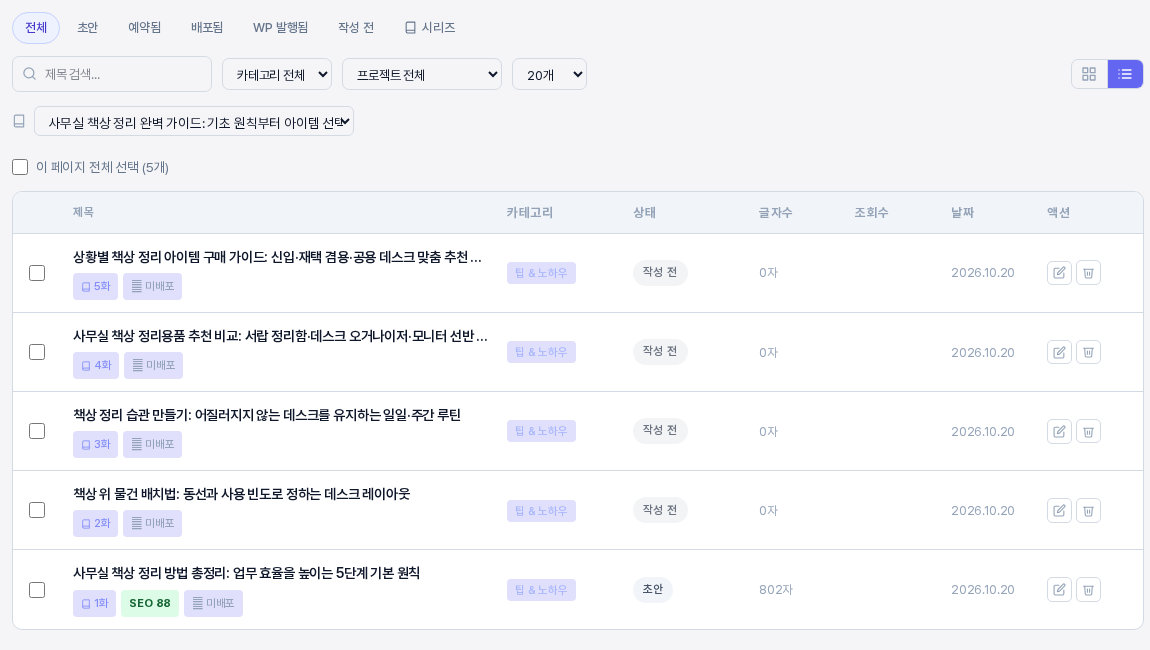Image resolution: width=1150 pixels, height=650 pixels.
Task: Delete the 책상 위 물건 배치법 post
Action: [1088, 511]
